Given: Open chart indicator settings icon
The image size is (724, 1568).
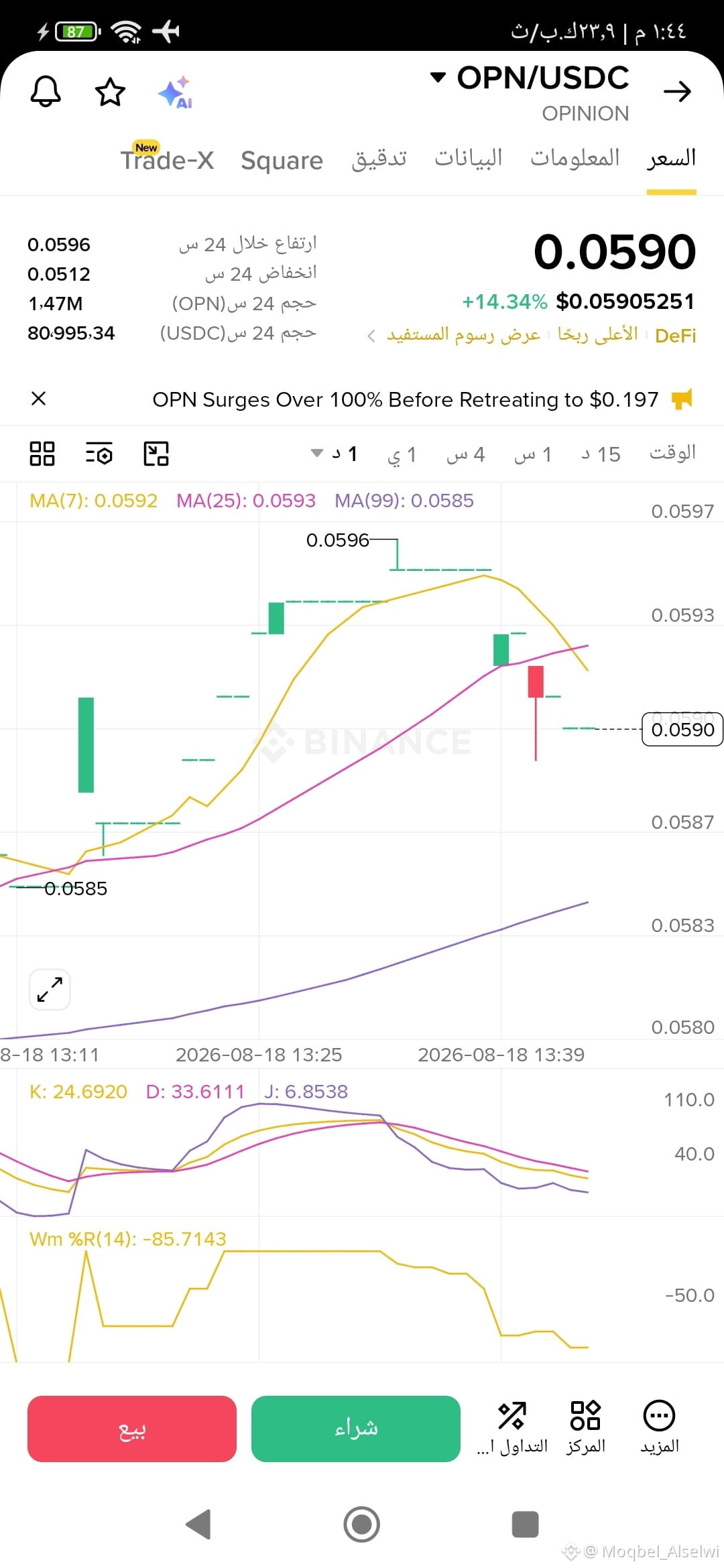Looking at the screenshot, I should (99, 454).
